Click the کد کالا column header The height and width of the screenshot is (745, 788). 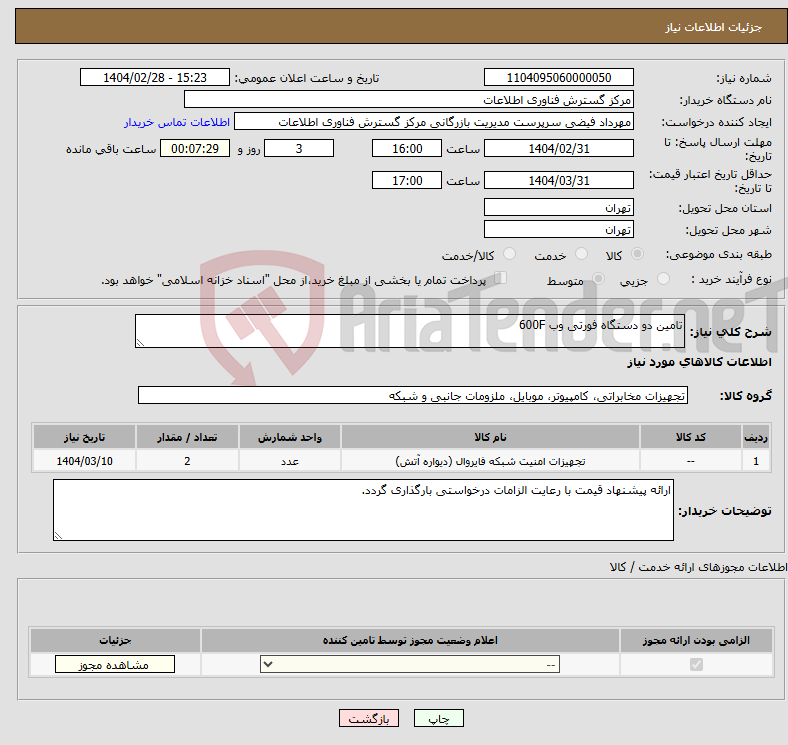coord(691,437)
